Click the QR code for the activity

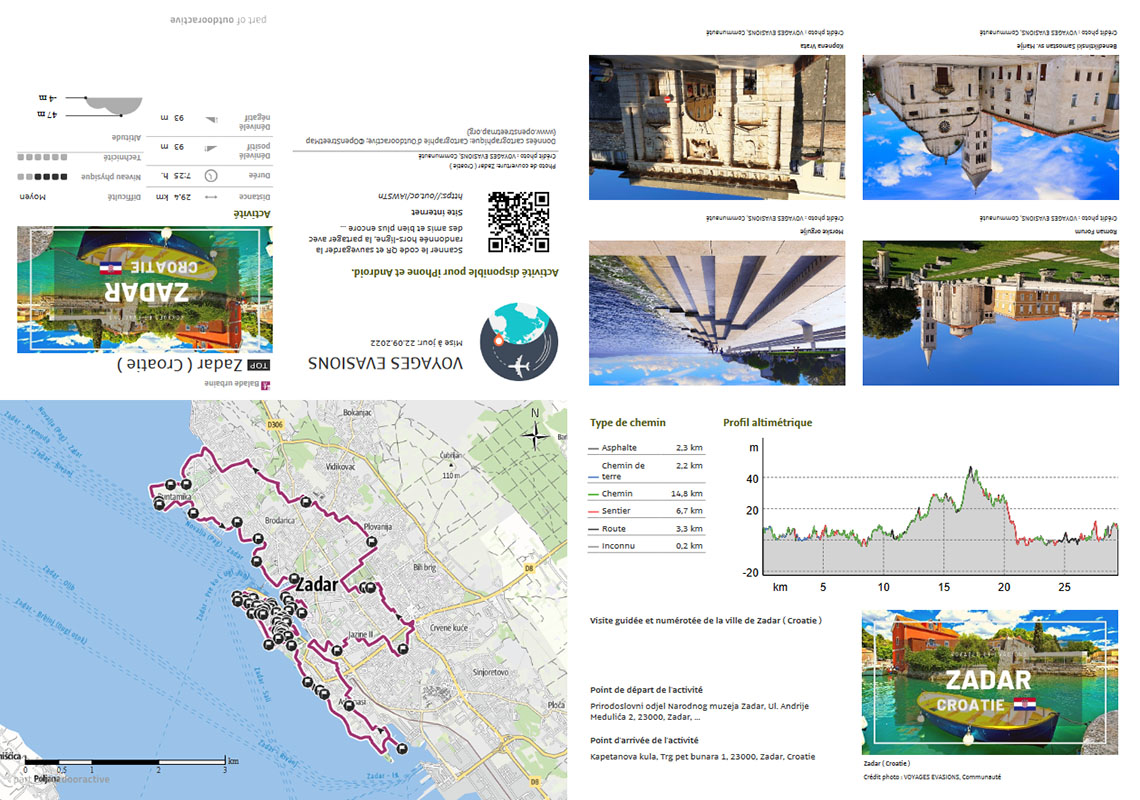[518, 222]
